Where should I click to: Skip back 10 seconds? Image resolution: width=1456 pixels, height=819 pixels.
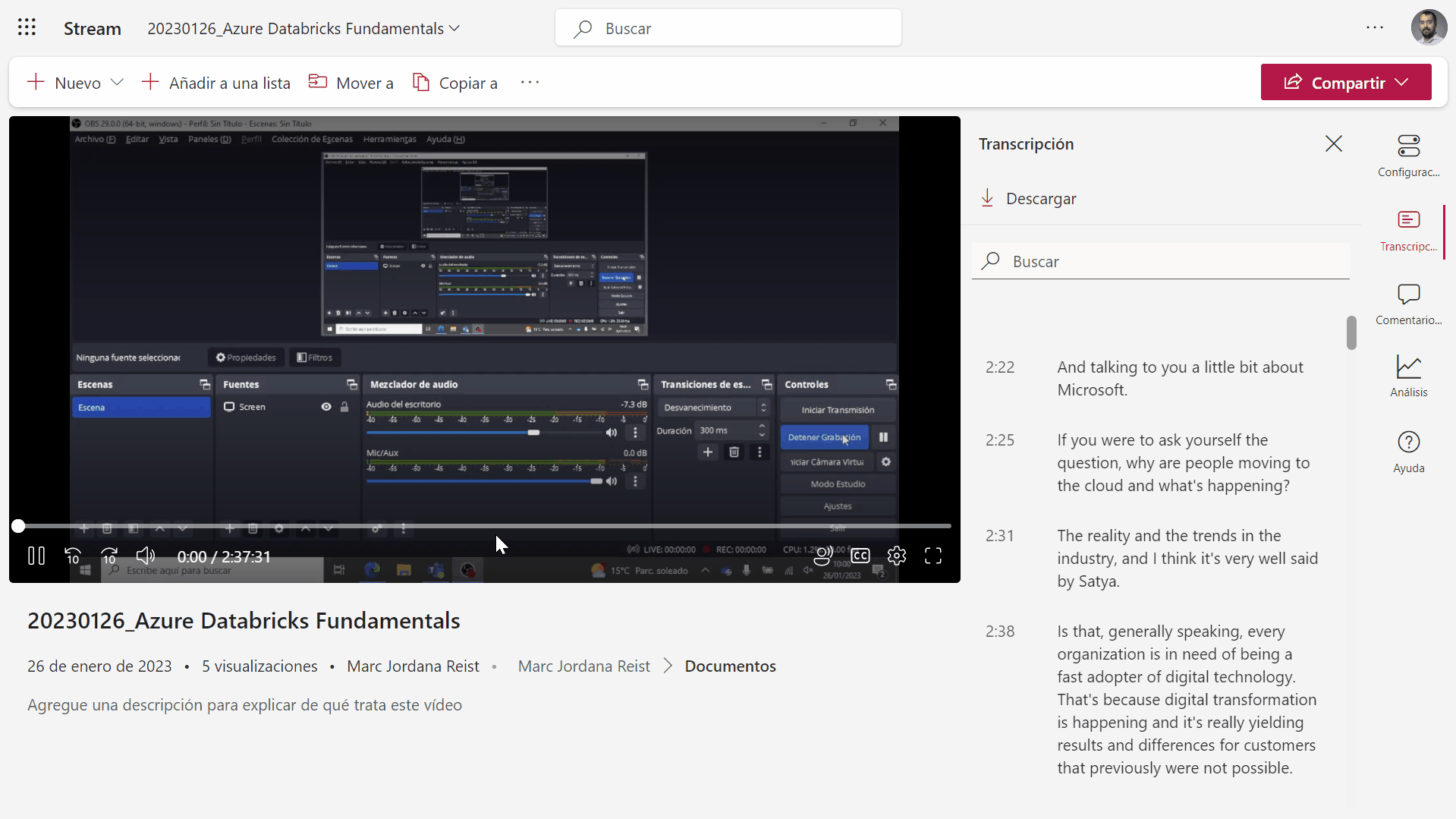pyautogui.click(x=73, y=556)
